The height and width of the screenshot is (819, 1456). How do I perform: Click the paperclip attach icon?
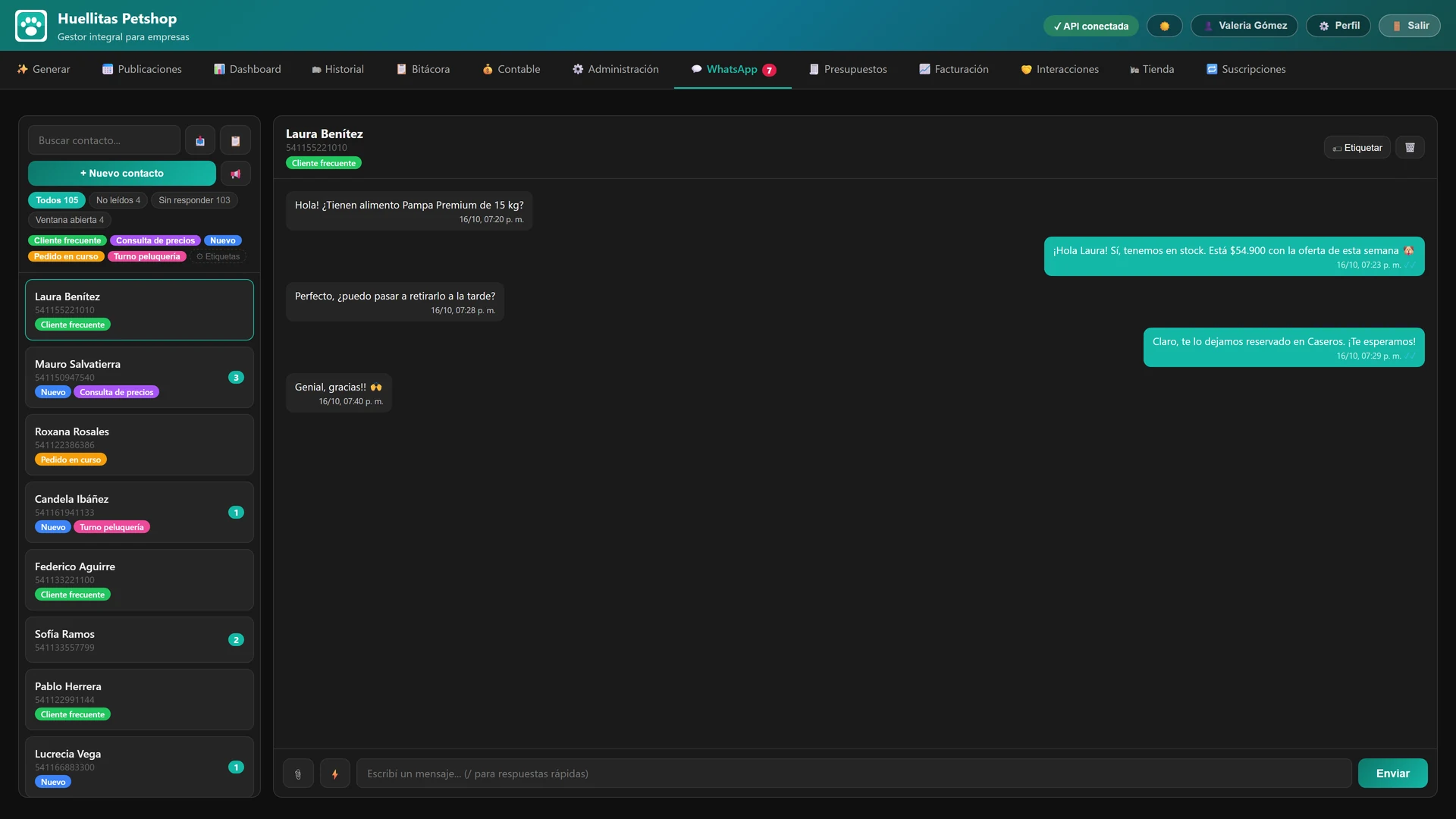pos(298,773)
